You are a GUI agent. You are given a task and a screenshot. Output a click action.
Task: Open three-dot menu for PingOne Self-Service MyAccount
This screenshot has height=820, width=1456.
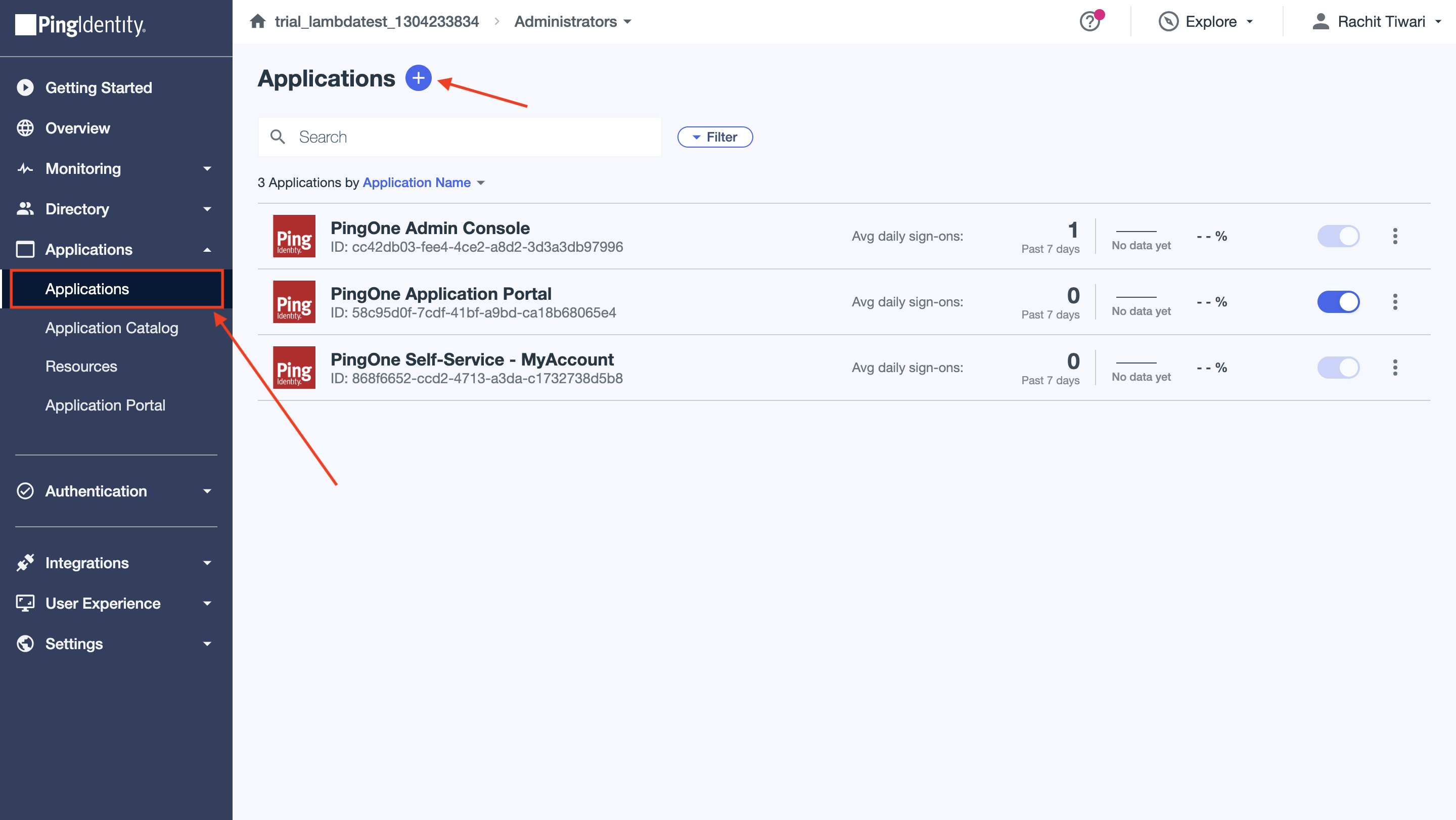[x=1394, y=368]
